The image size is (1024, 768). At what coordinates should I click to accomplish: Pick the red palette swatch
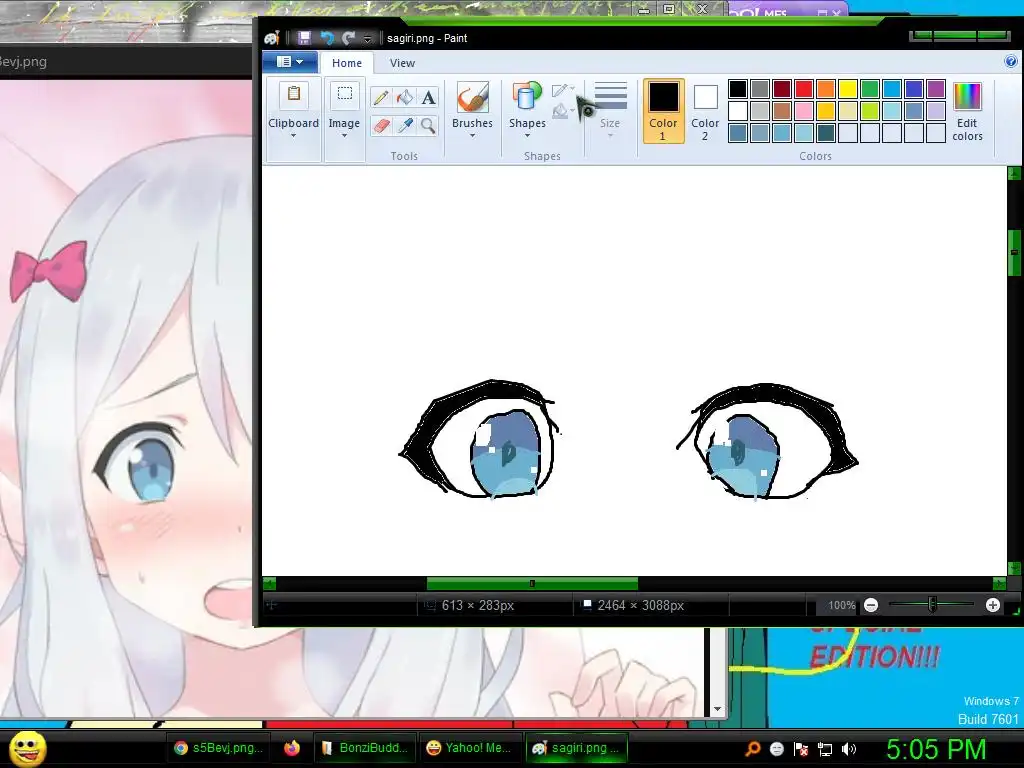click(804, 89)
